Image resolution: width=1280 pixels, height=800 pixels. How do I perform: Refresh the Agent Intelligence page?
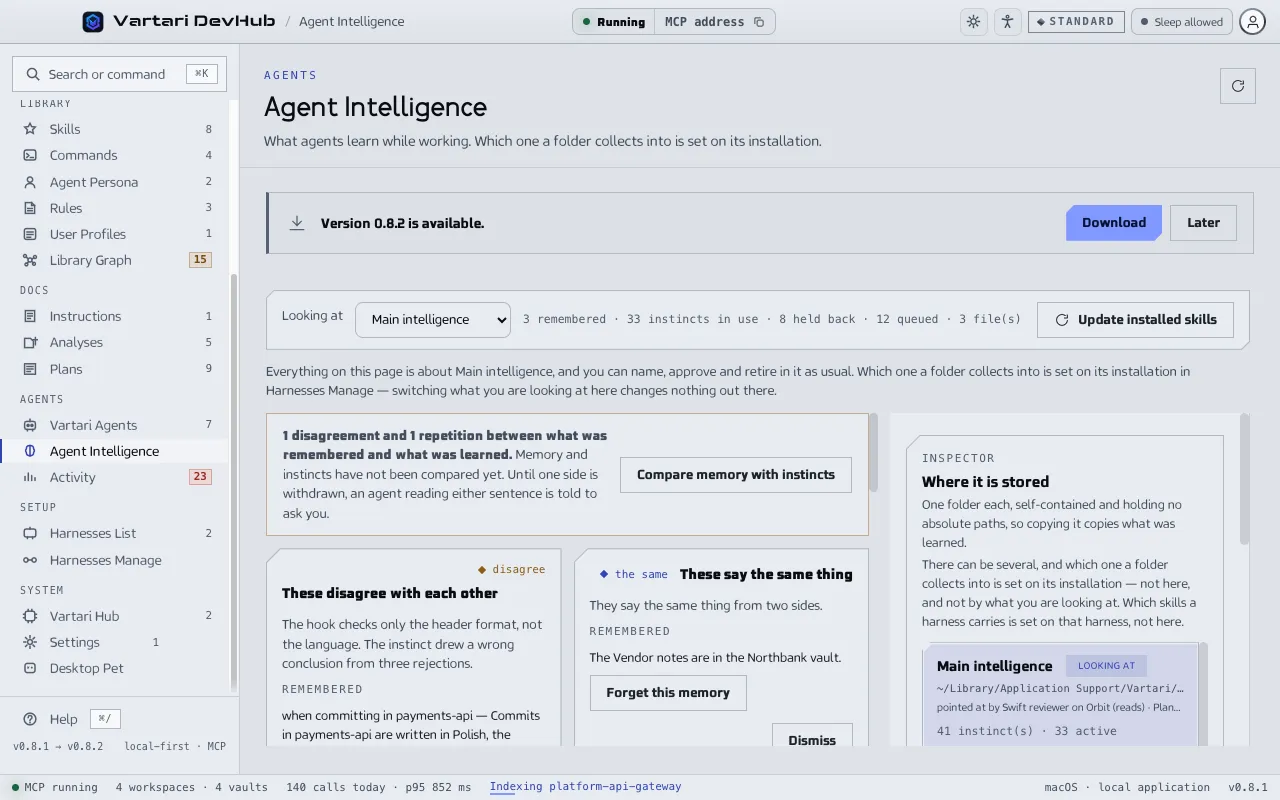[1238, 86]
